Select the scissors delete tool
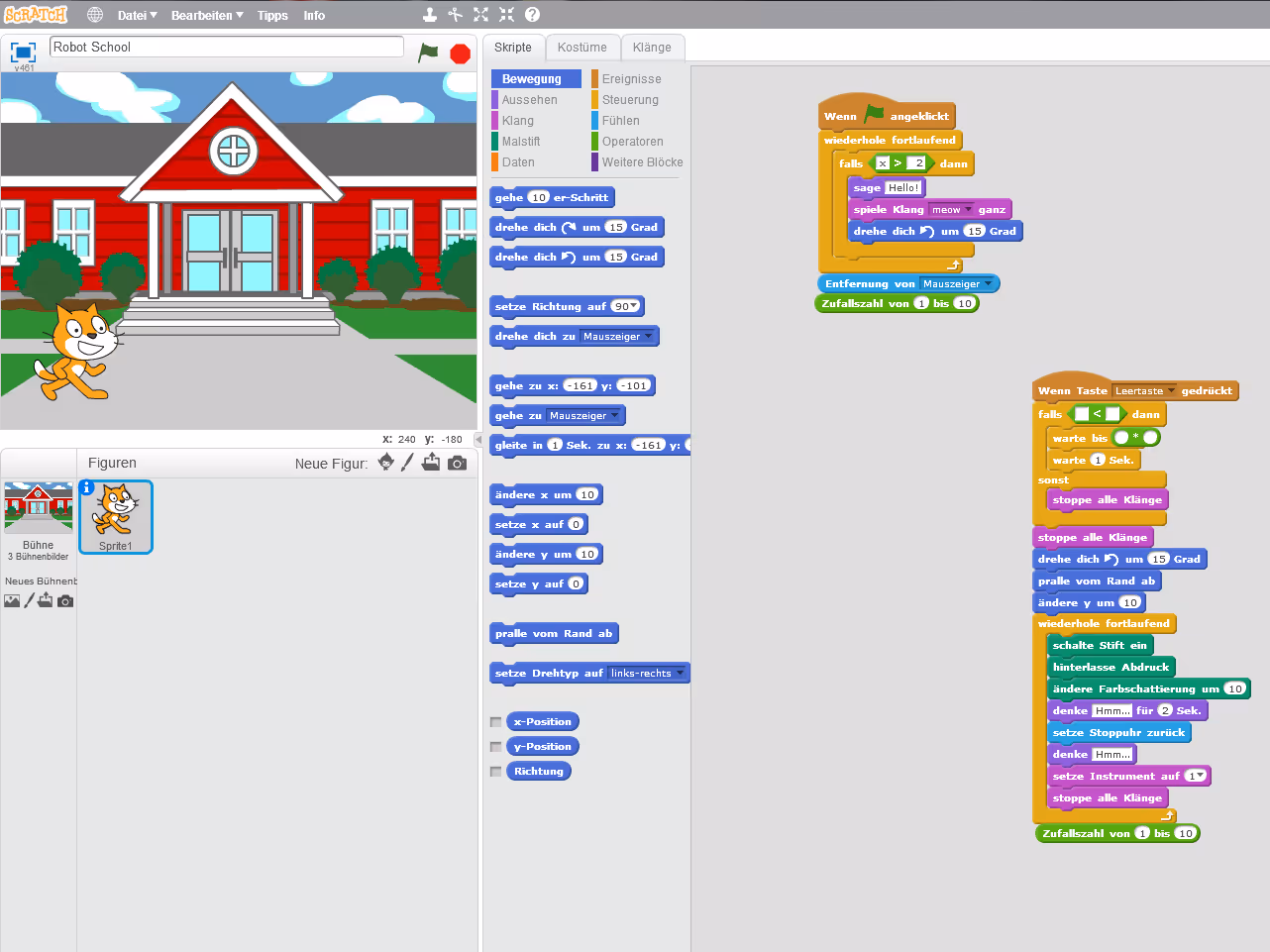The width and height of the screenshot is (1270, 952). (x=456, y=15)
